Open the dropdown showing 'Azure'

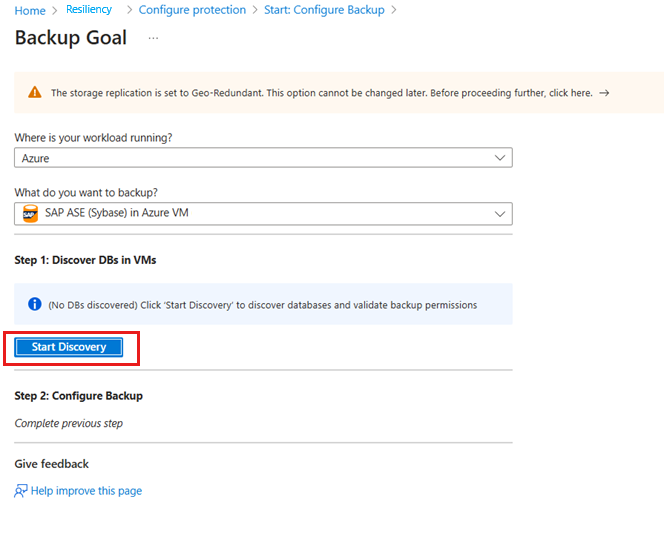(x=263, y=158)
